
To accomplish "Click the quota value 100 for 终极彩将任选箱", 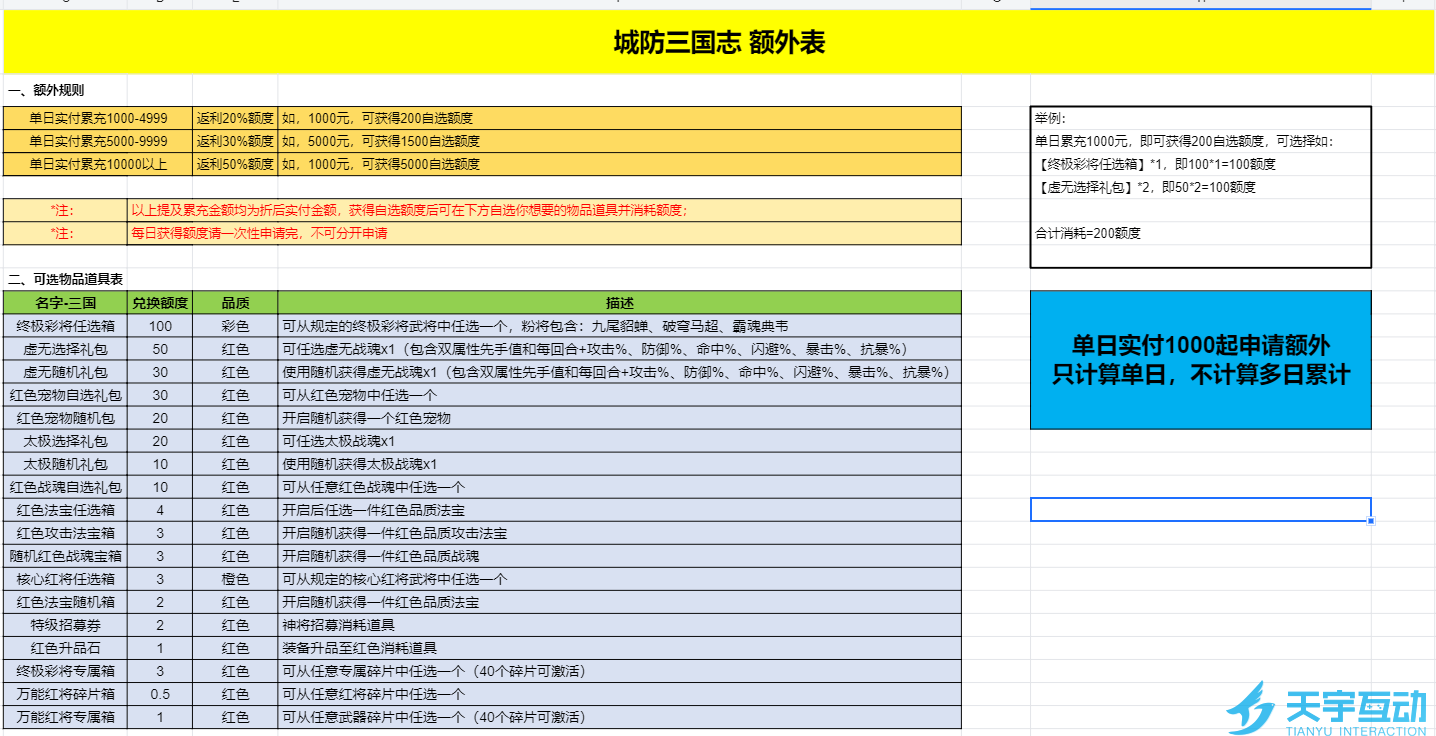I will [x=160, y=326].
